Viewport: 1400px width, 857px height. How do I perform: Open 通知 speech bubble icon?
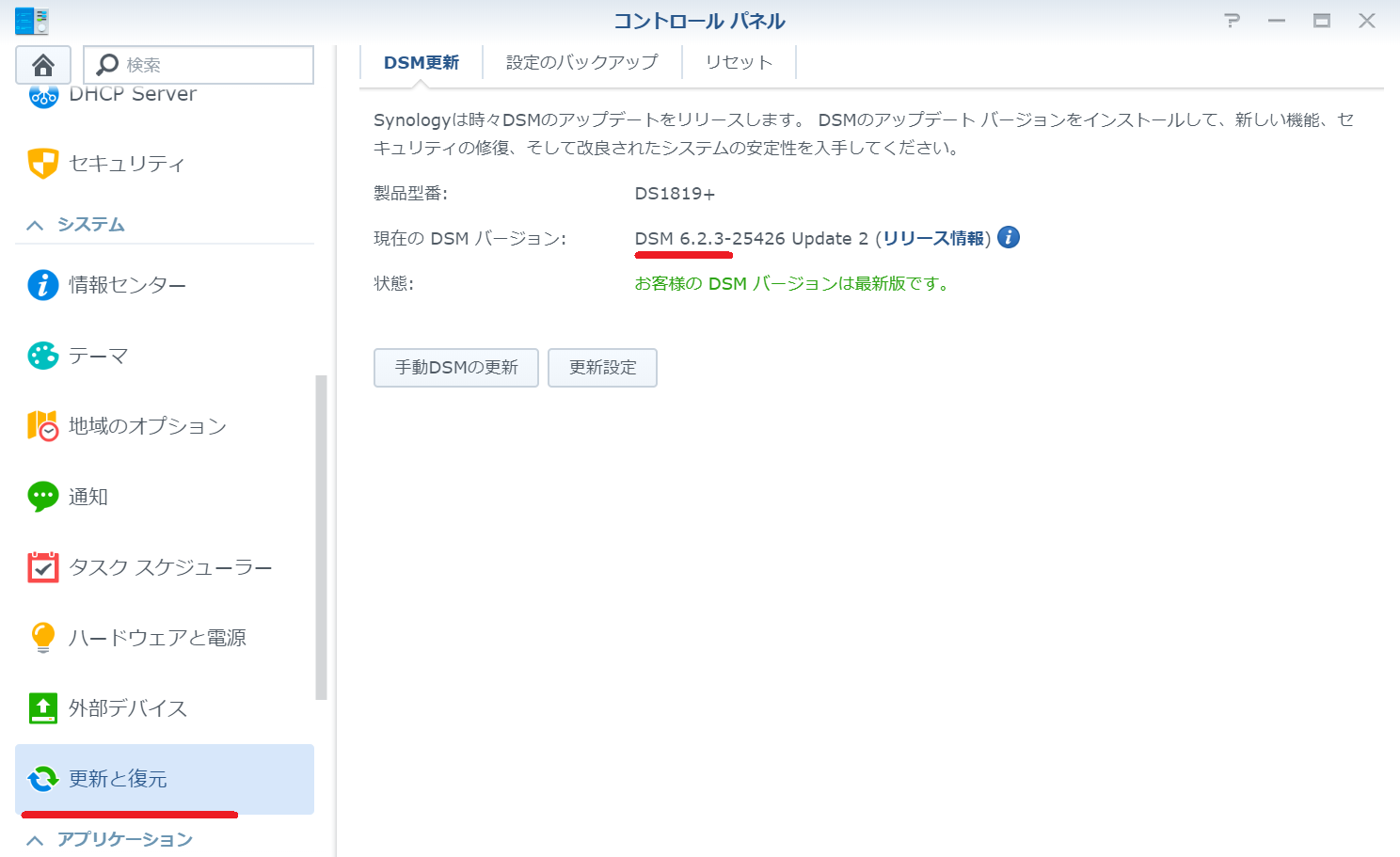(x=43, y=497)
